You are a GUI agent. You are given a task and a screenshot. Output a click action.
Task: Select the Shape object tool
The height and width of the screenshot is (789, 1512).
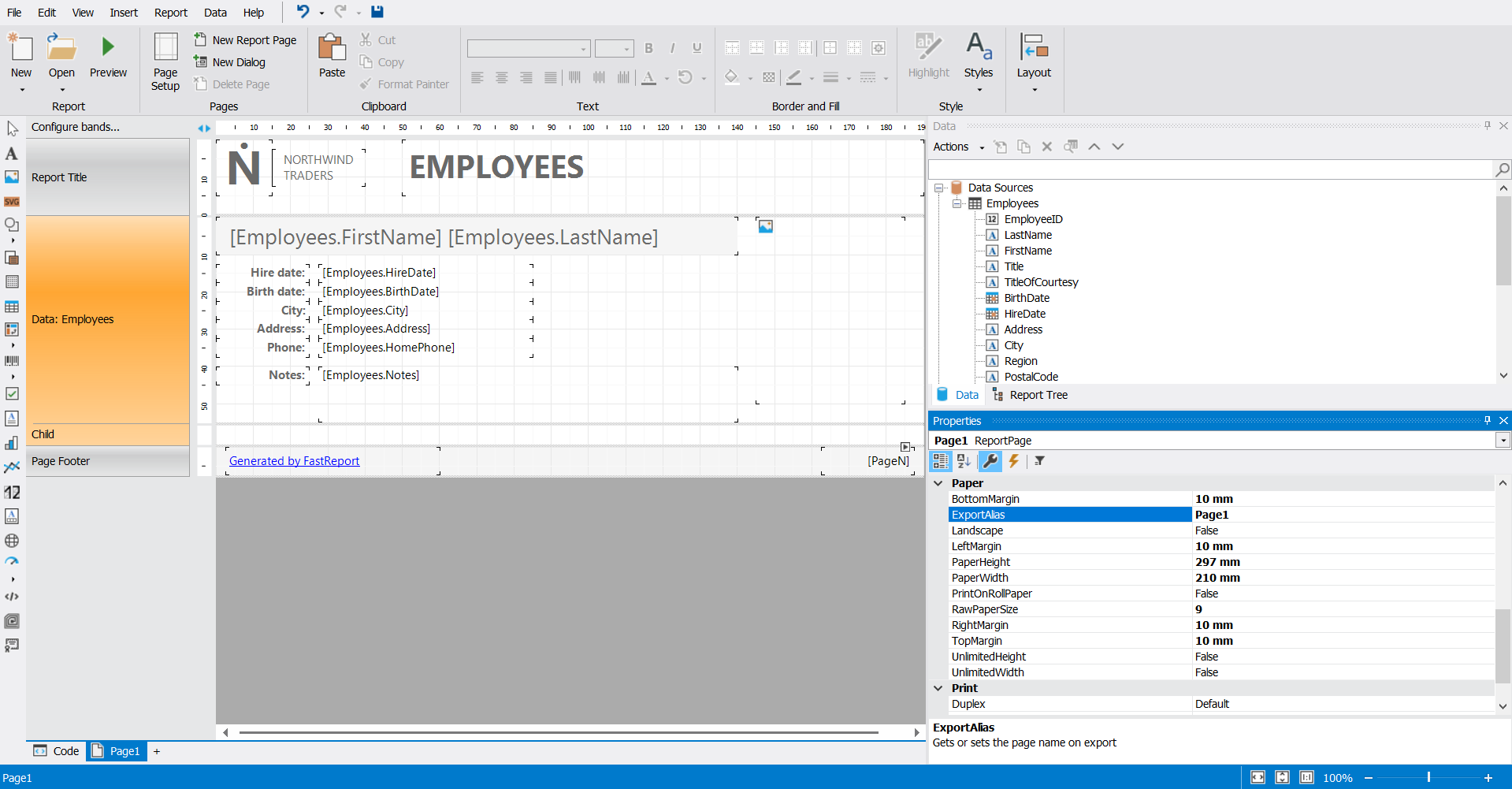(x=12, y=225)
